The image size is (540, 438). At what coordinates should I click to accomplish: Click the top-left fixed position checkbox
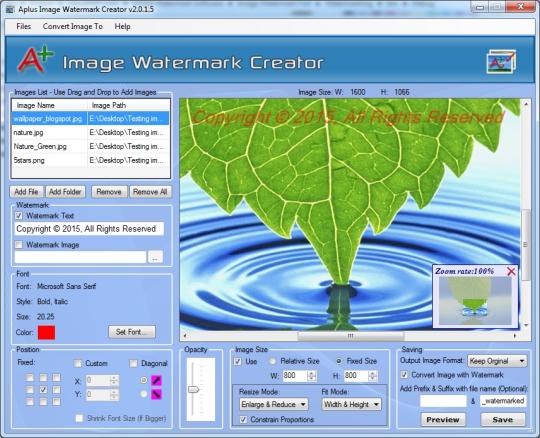(x=30, y=377)
